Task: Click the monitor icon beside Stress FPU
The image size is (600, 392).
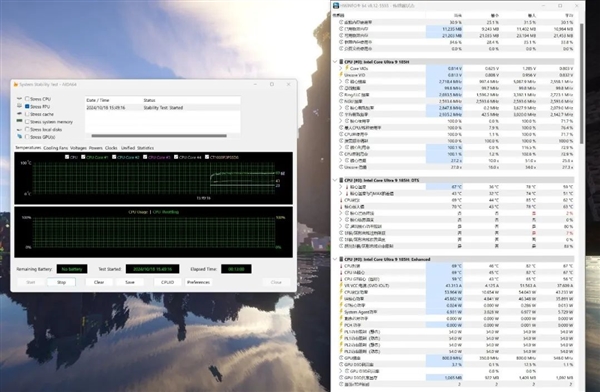Action: tap(19, 106)
